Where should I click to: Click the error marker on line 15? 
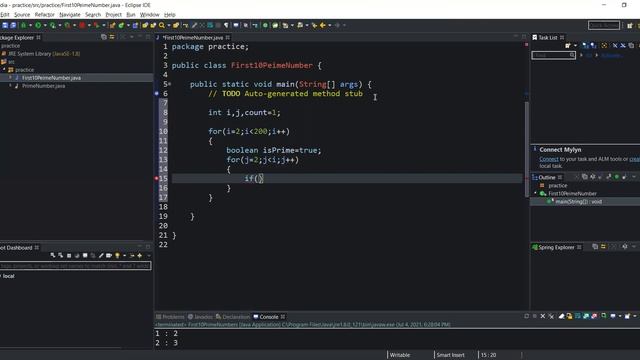(156, 178)
